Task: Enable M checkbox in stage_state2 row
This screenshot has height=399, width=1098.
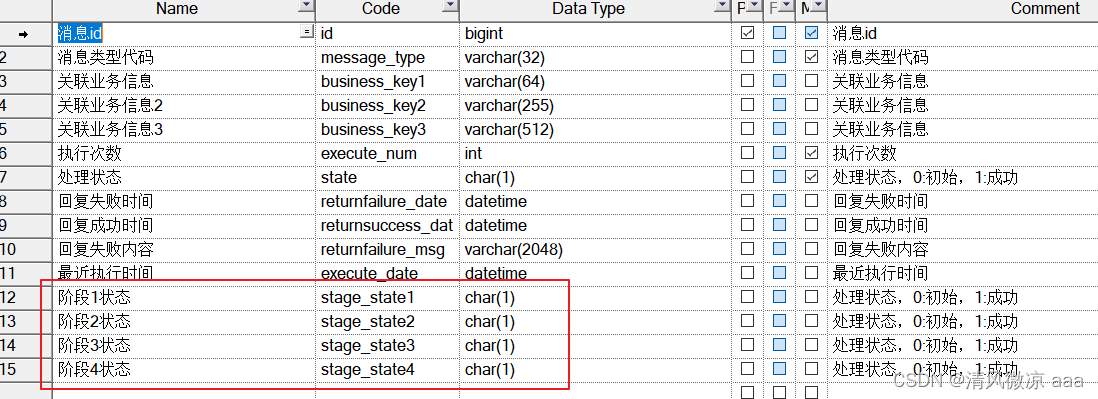Action: tap(811, 321)
